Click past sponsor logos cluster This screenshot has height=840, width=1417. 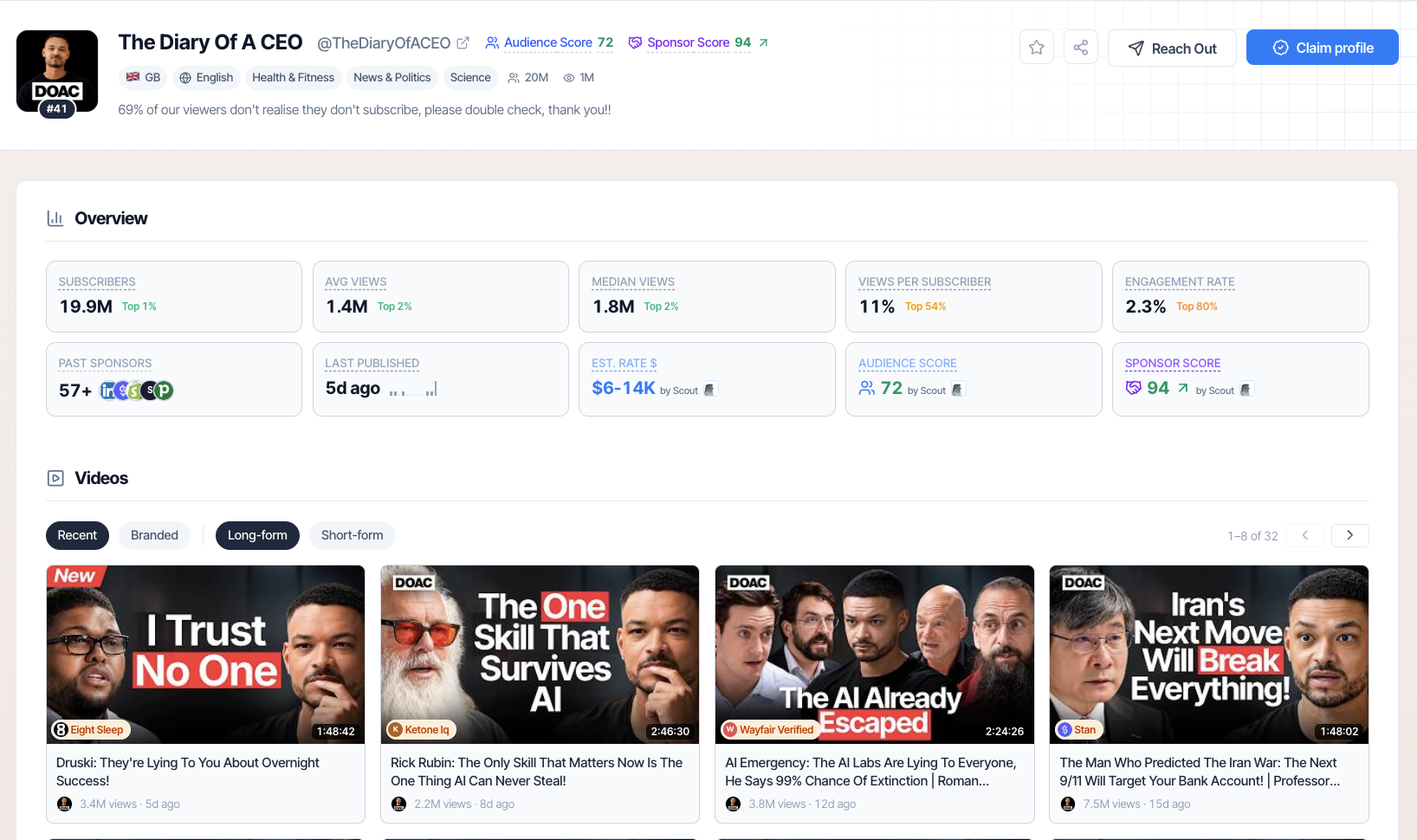tap(137, 391)
